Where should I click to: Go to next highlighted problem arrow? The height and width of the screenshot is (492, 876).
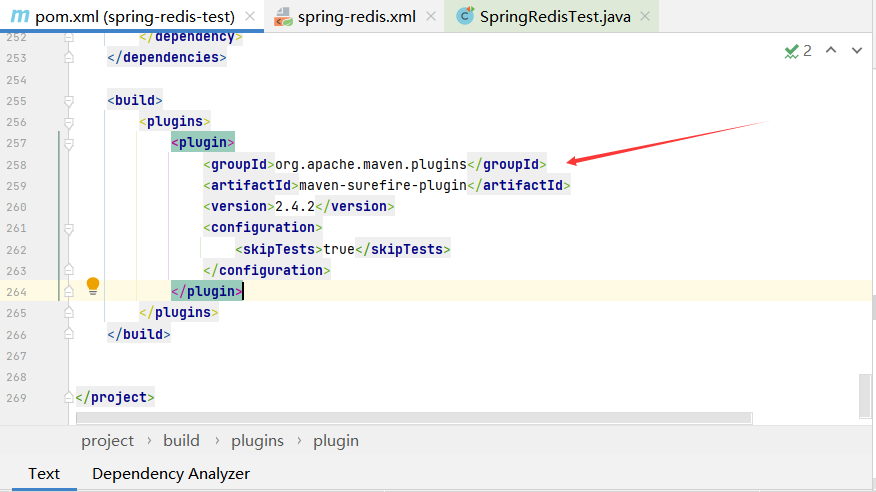click(x=856, y=50)
